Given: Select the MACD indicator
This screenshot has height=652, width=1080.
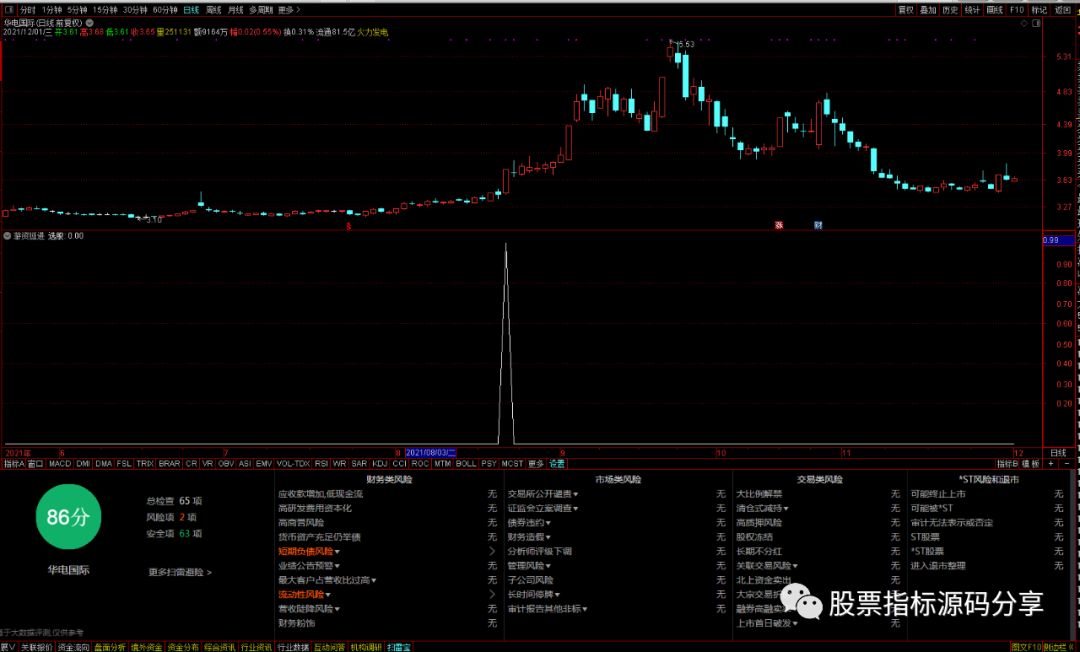Looking at the screenshot, I should pyautogui.click(x=60, y=464).
